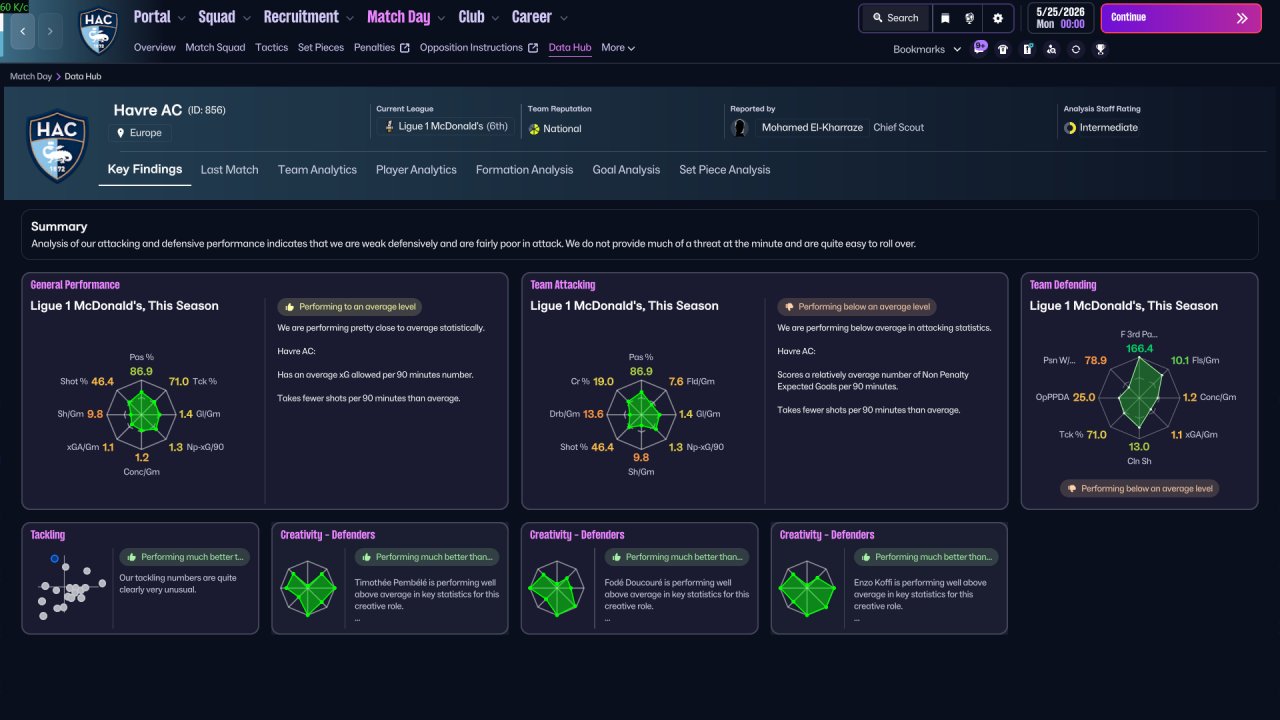
Task: Click the thumbs-down icon in Team Defending
Action: [x=1072, y=489]
